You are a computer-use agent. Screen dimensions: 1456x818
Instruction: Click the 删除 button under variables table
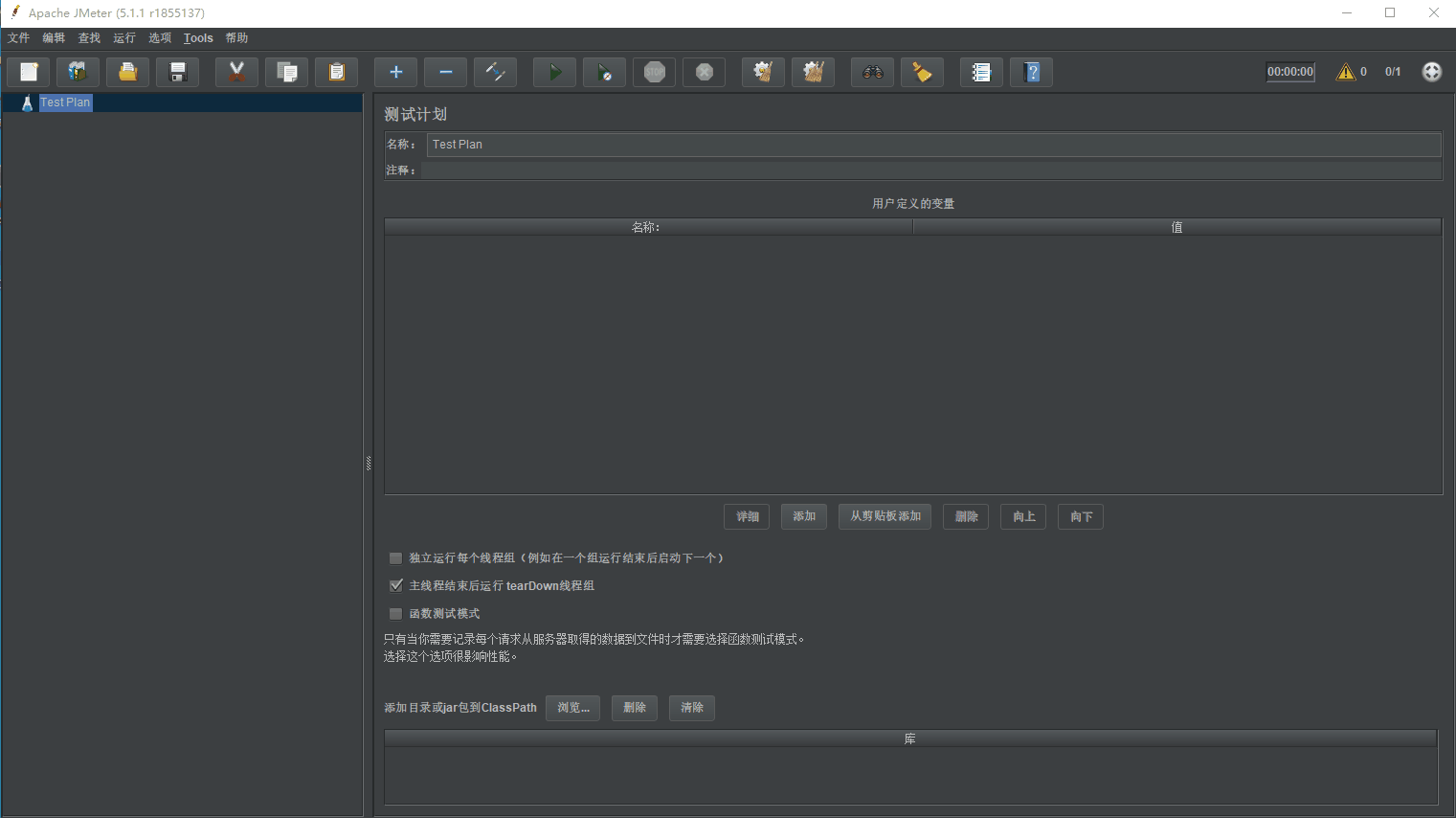966,517
